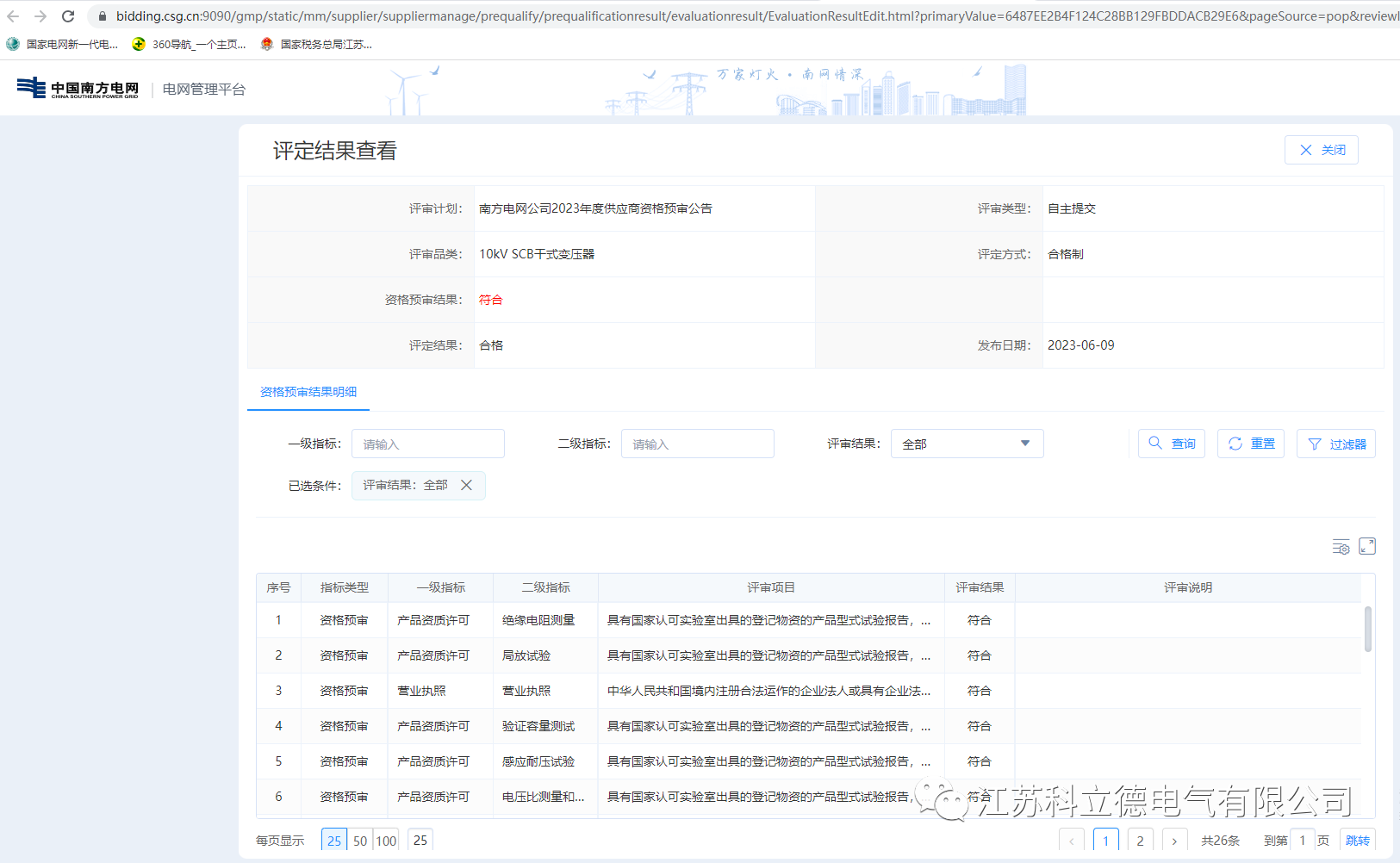Select 100 records per page
Viewport: 1400px width, 863px height.
click(386, 840)
